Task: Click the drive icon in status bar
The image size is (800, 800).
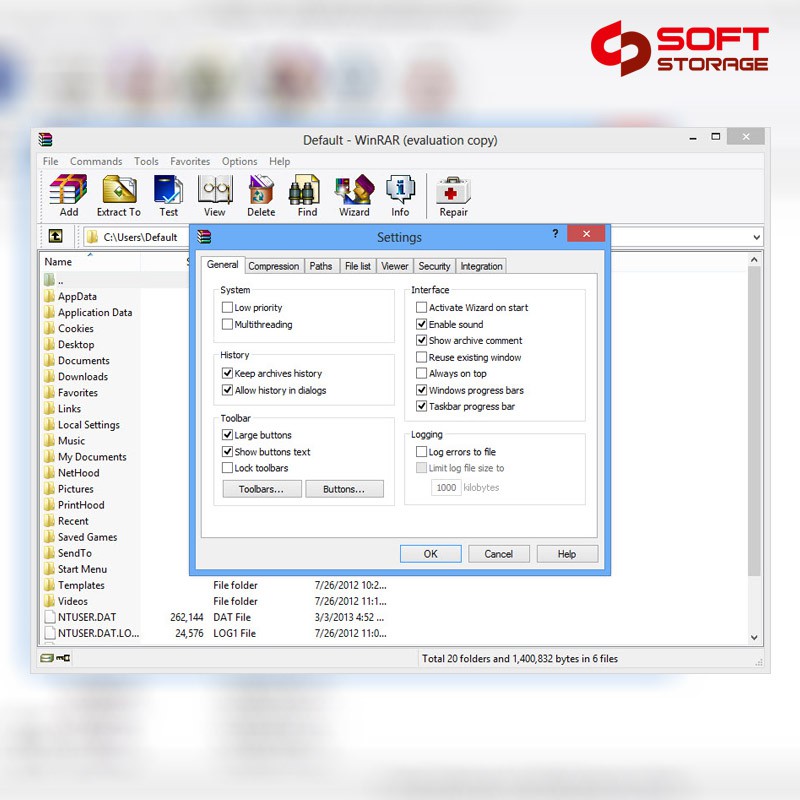Action: coord(47,658)
